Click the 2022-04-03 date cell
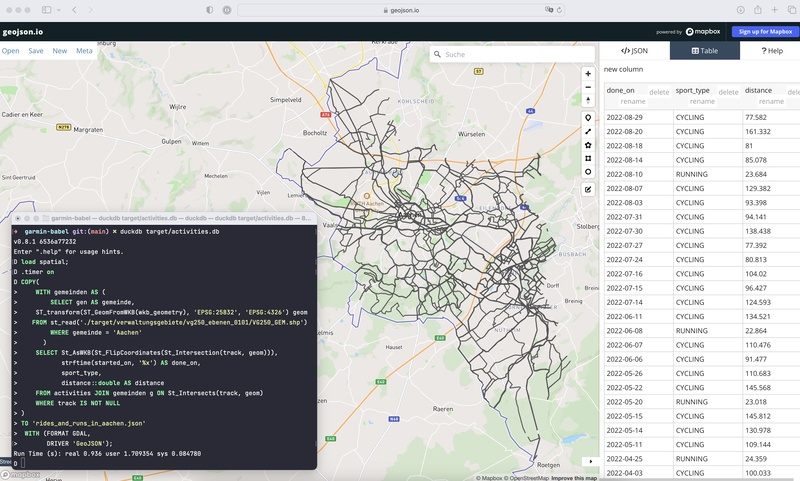 [639, 473]
